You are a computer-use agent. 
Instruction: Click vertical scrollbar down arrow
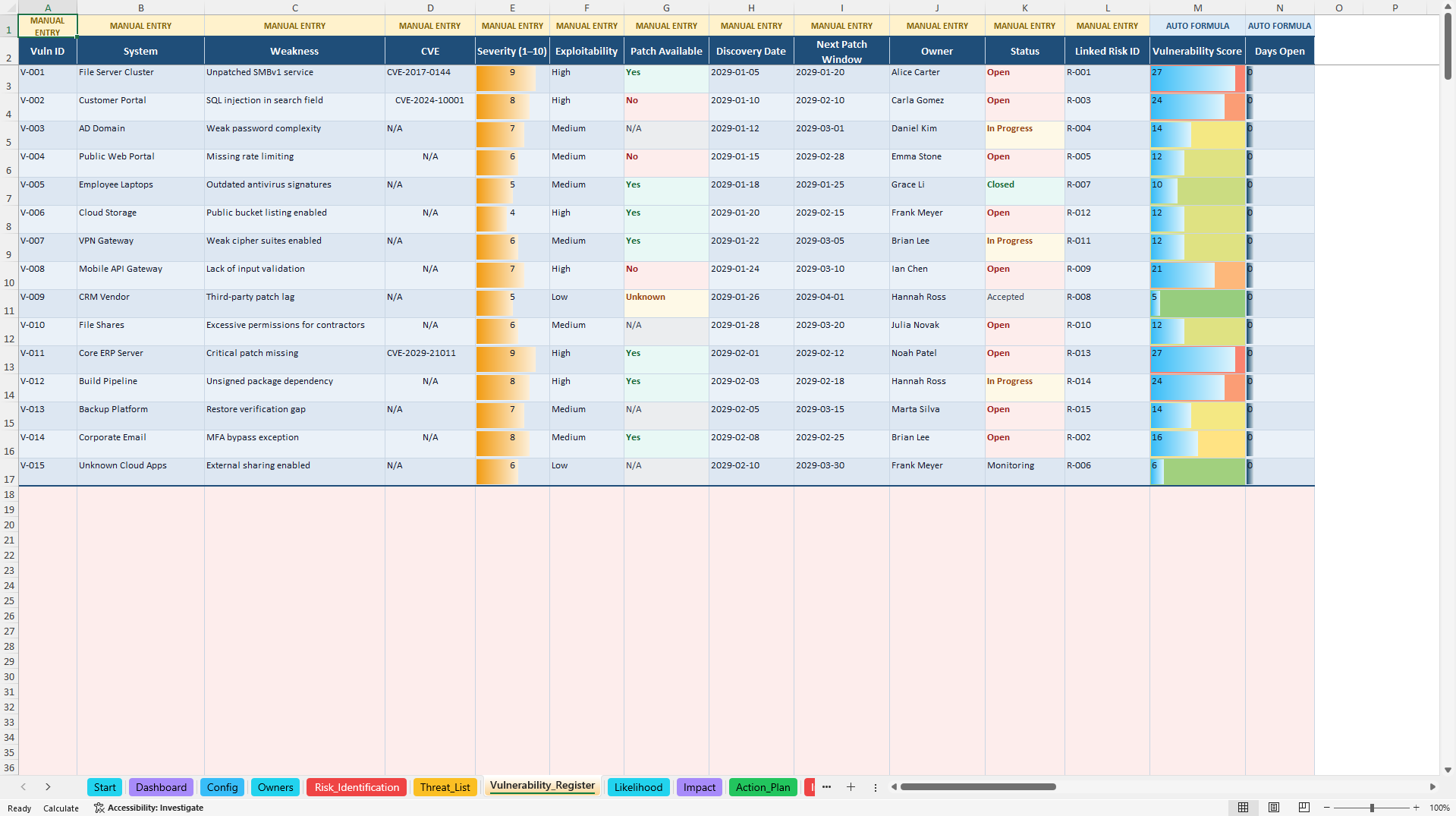point(1448,770)
